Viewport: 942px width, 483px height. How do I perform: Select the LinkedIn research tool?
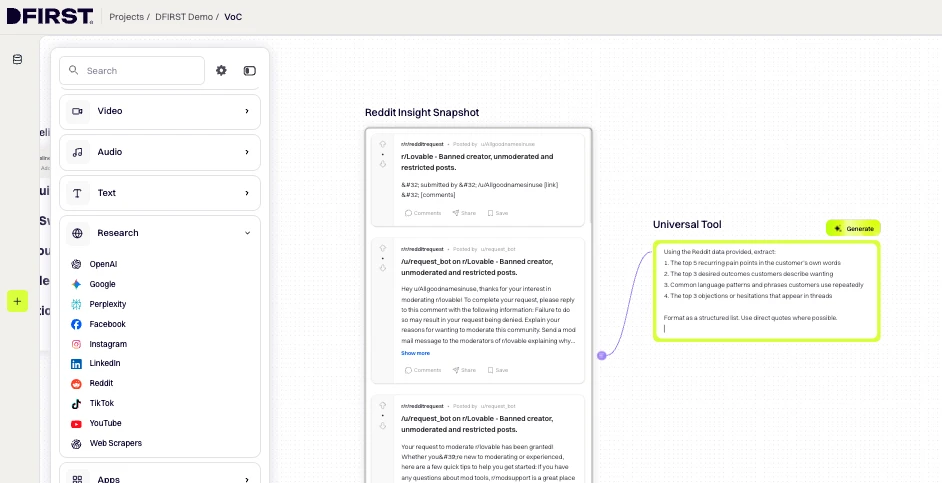pos(96,363)
